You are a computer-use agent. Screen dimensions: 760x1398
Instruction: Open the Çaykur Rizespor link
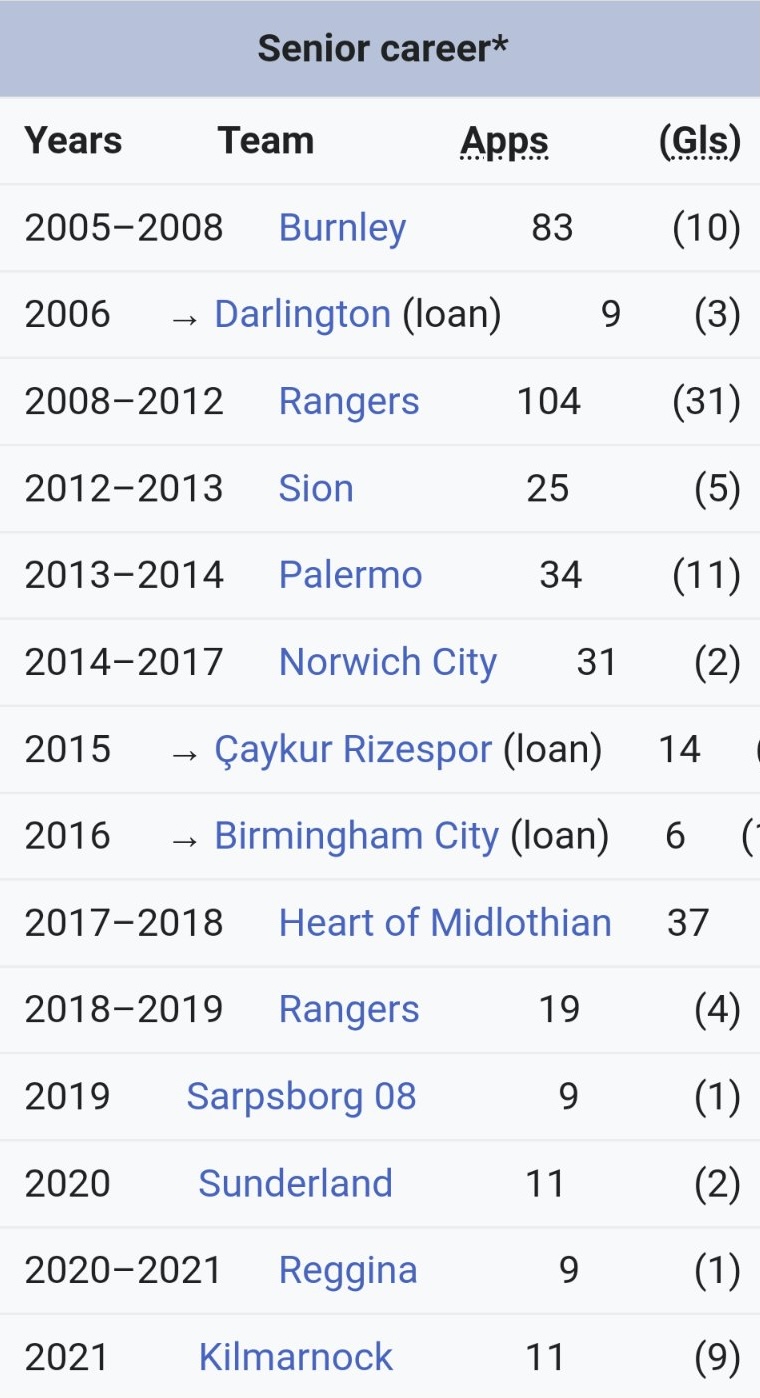[353, 749]
